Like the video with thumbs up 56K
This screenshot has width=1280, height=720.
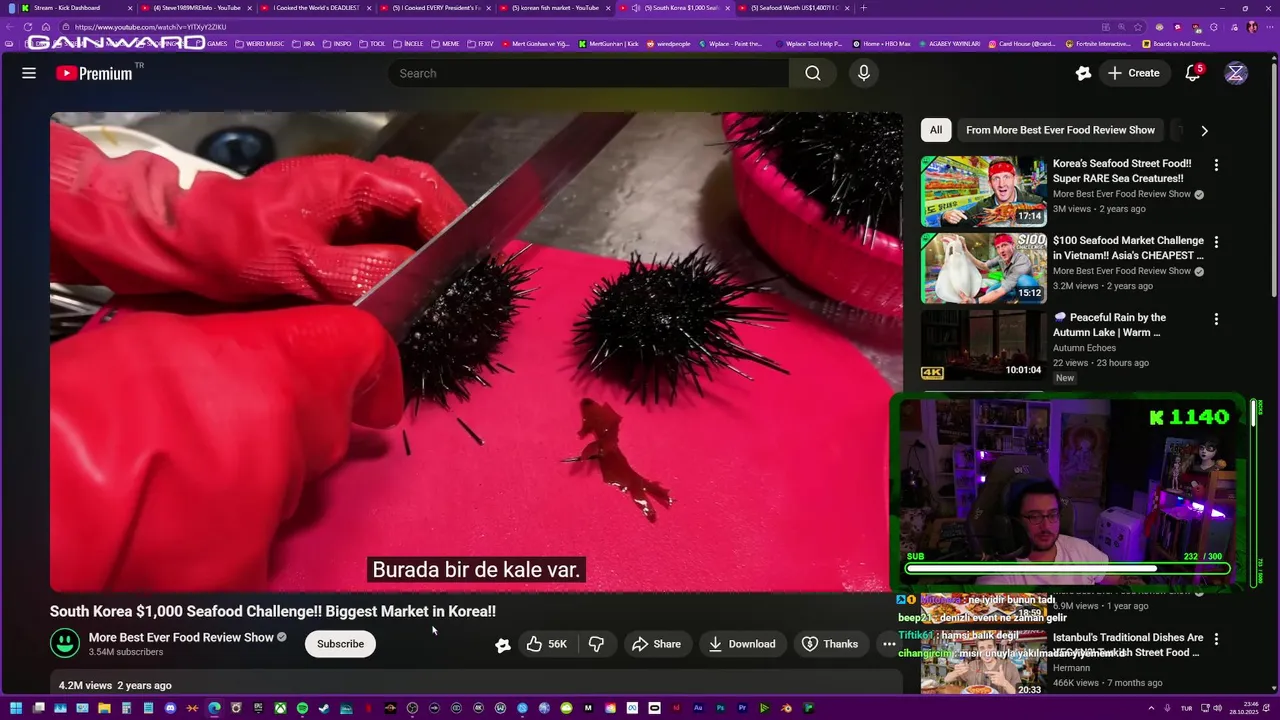(x=546, y=644)
